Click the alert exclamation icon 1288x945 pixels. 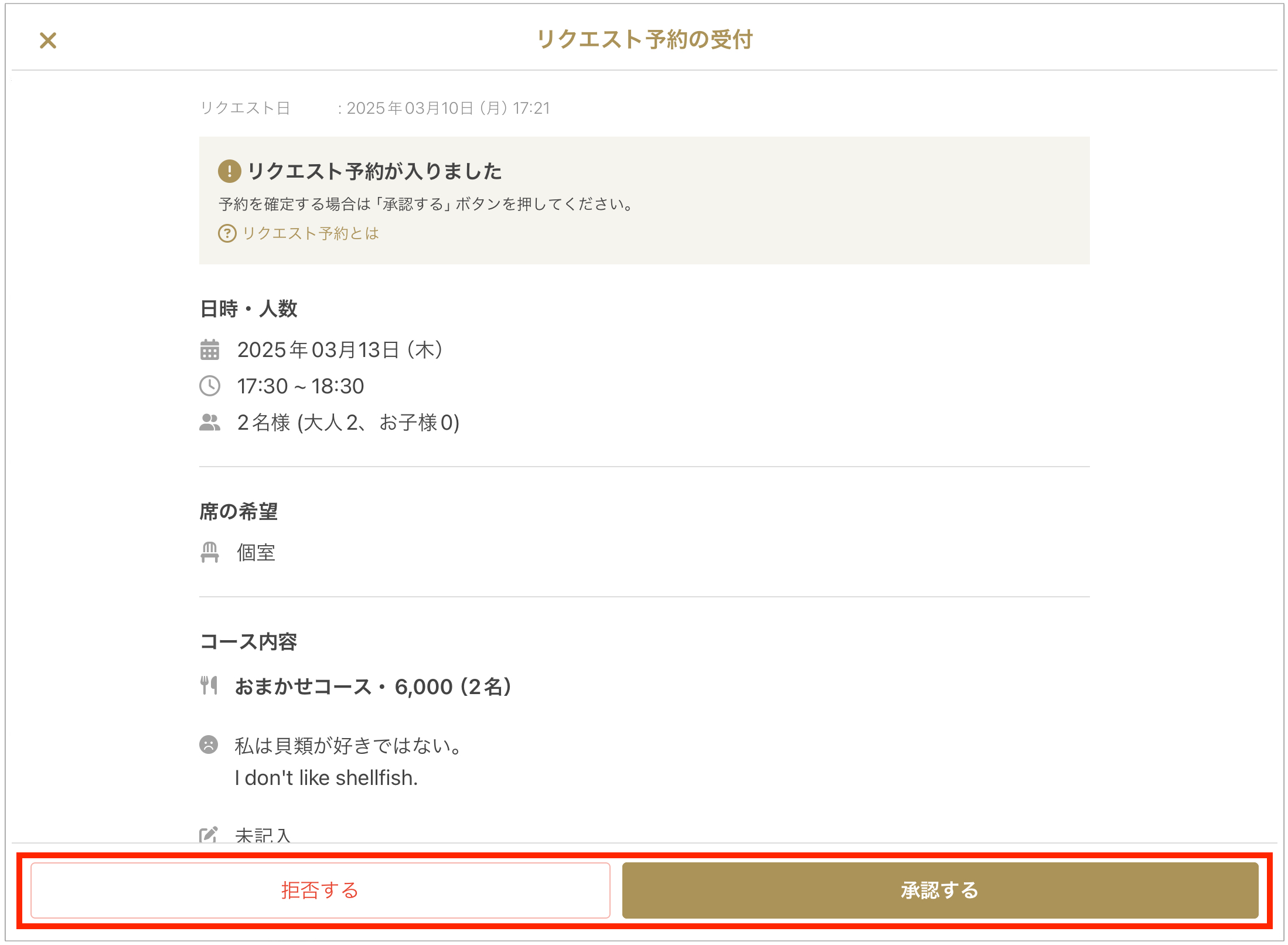[x=229, y=171]
